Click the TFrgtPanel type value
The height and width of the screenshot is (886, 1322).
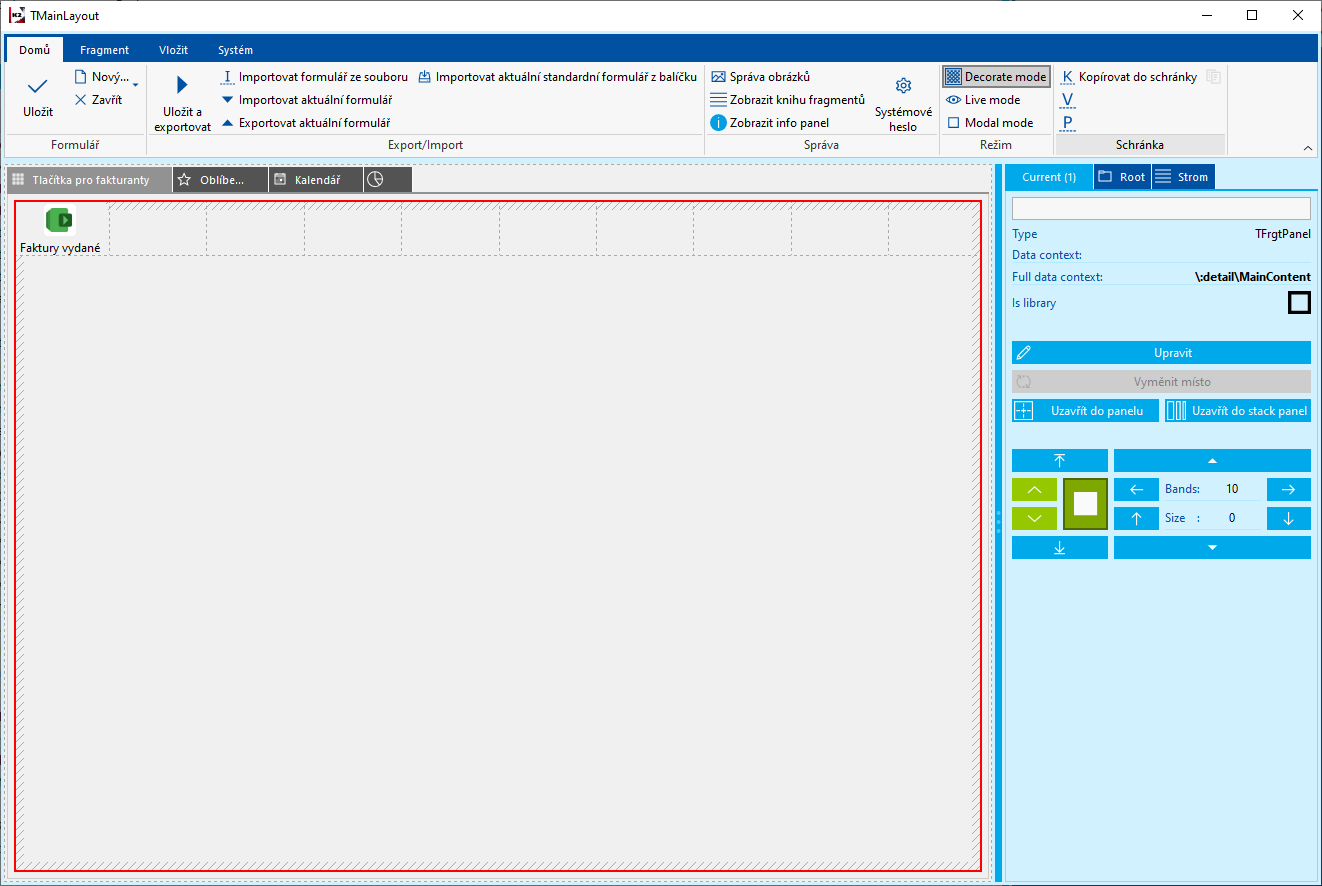pos(1283,234)
